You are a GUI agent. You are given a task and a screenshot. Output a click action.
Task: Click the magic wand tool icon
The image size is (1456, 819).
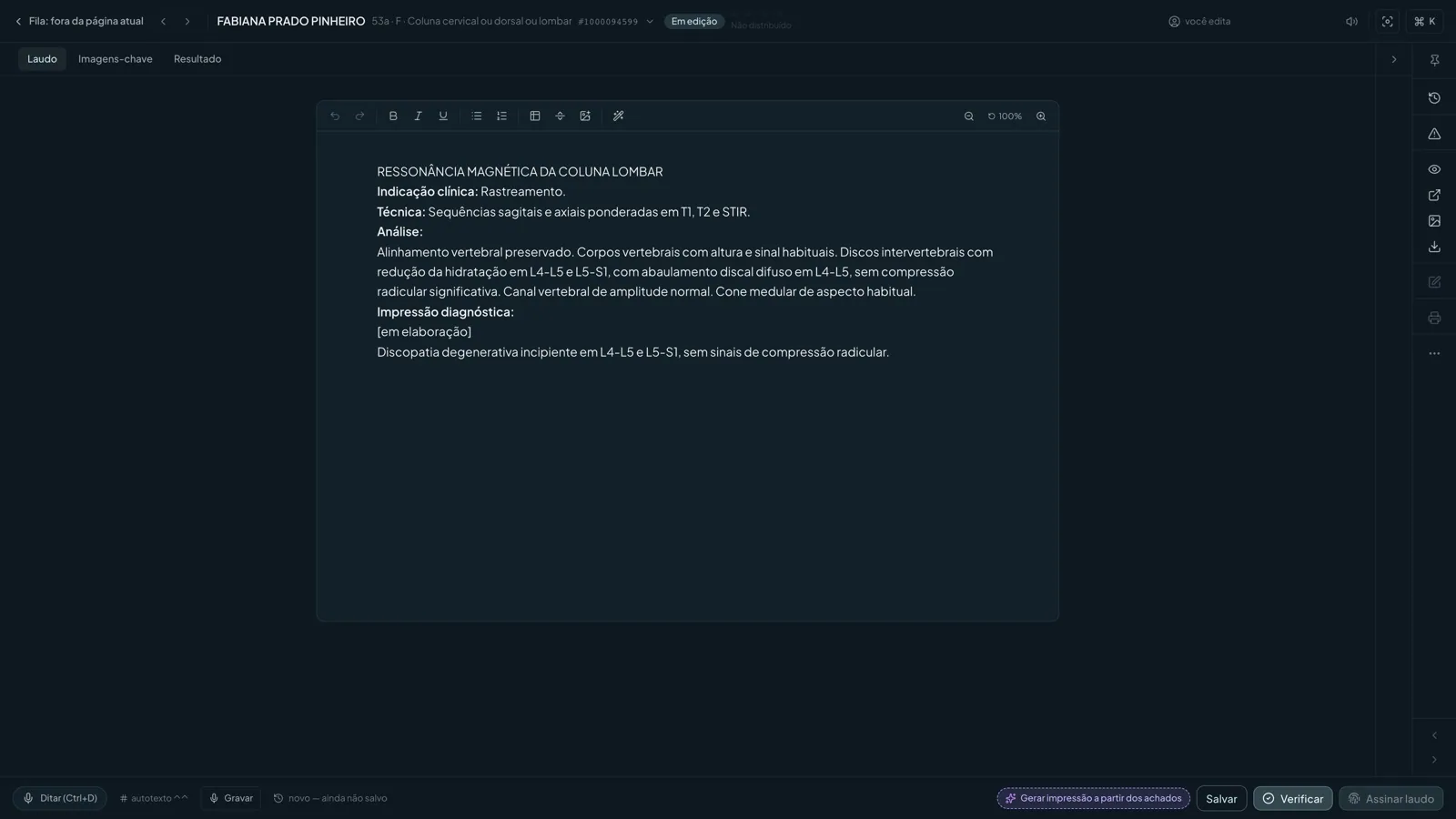point(619,116)
